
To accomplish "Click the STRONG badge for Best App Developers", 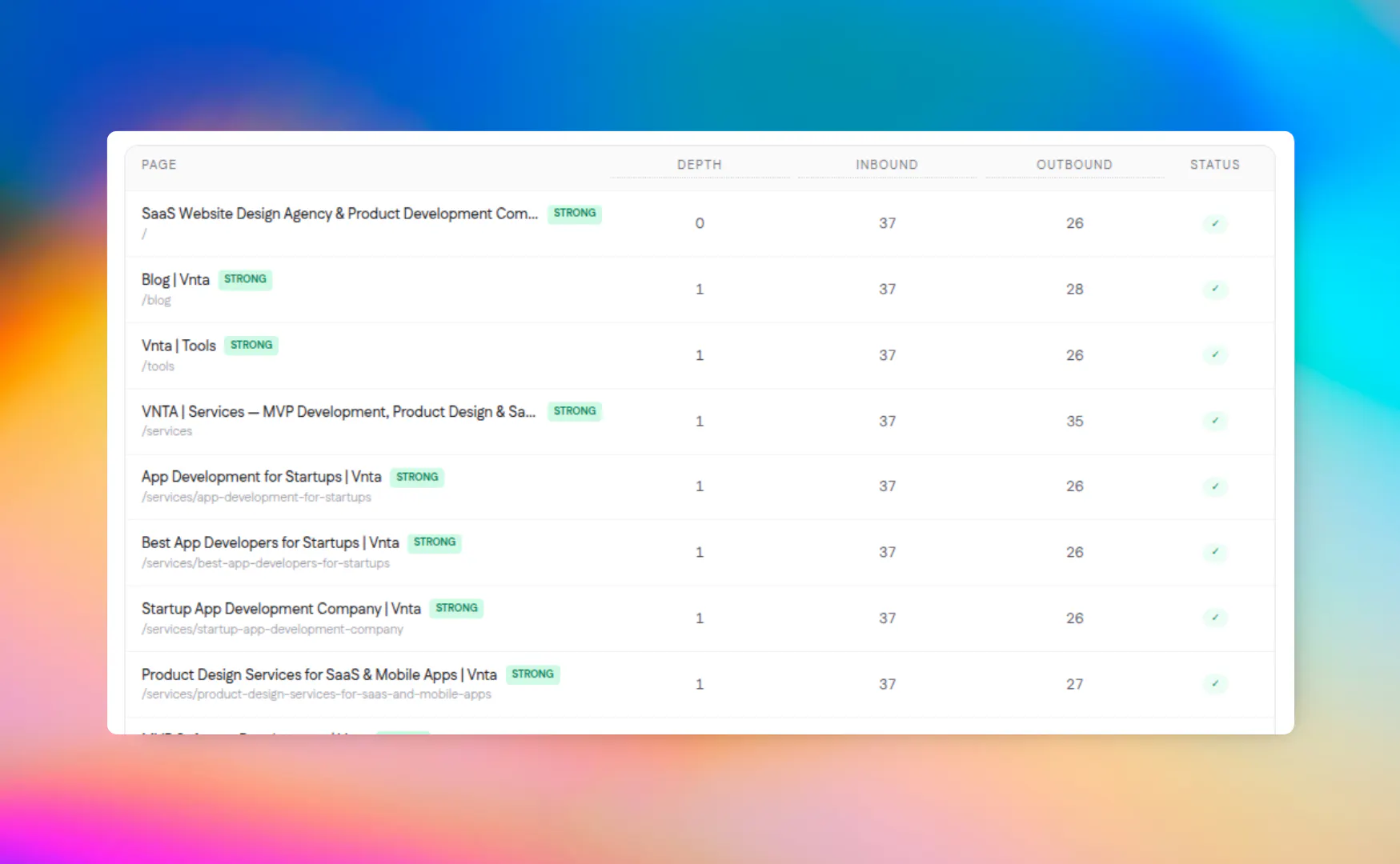I will click(x=435, y=542).
